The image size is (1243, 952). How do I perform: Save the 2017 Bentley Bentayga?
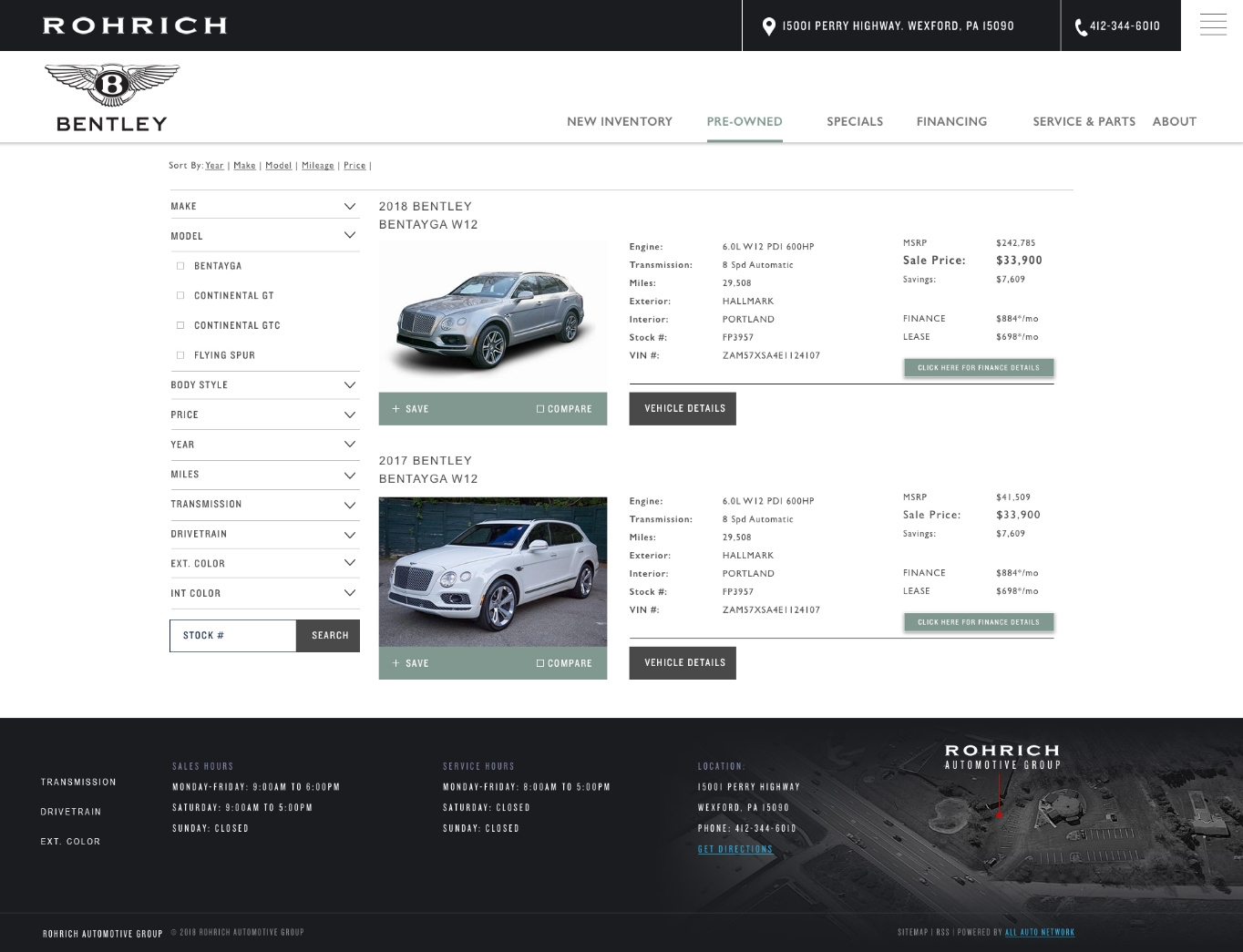point(410,663)
